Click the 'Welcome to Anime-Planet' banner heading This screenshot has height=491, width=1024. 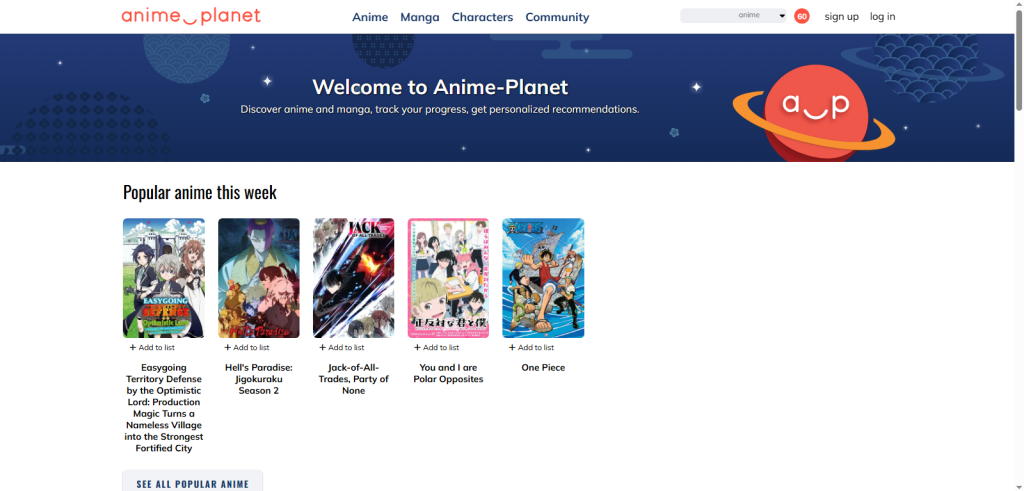point(440,87)
